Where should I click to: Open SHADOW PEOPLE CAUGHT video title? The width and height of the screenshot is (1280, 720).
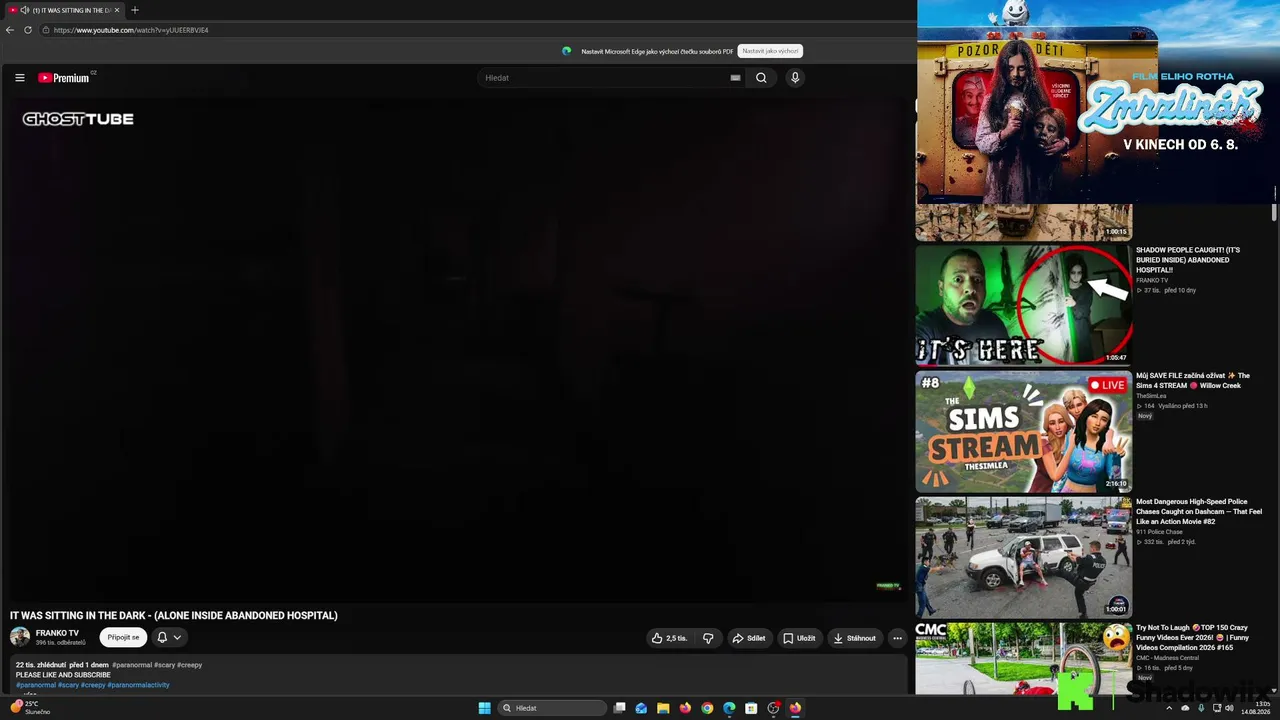click(1188, 260)
